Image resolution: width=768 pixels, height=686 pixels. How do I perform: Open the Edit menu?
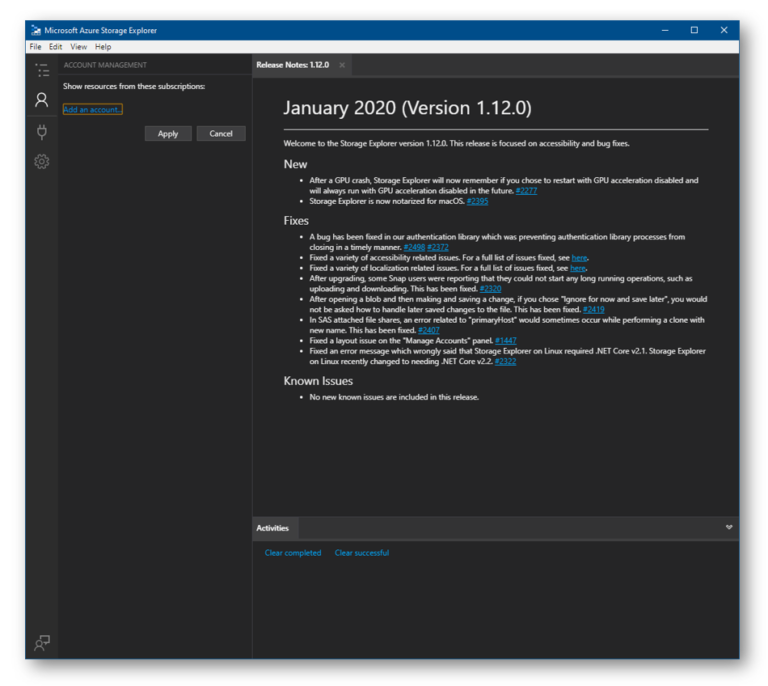tap(55, 47)
